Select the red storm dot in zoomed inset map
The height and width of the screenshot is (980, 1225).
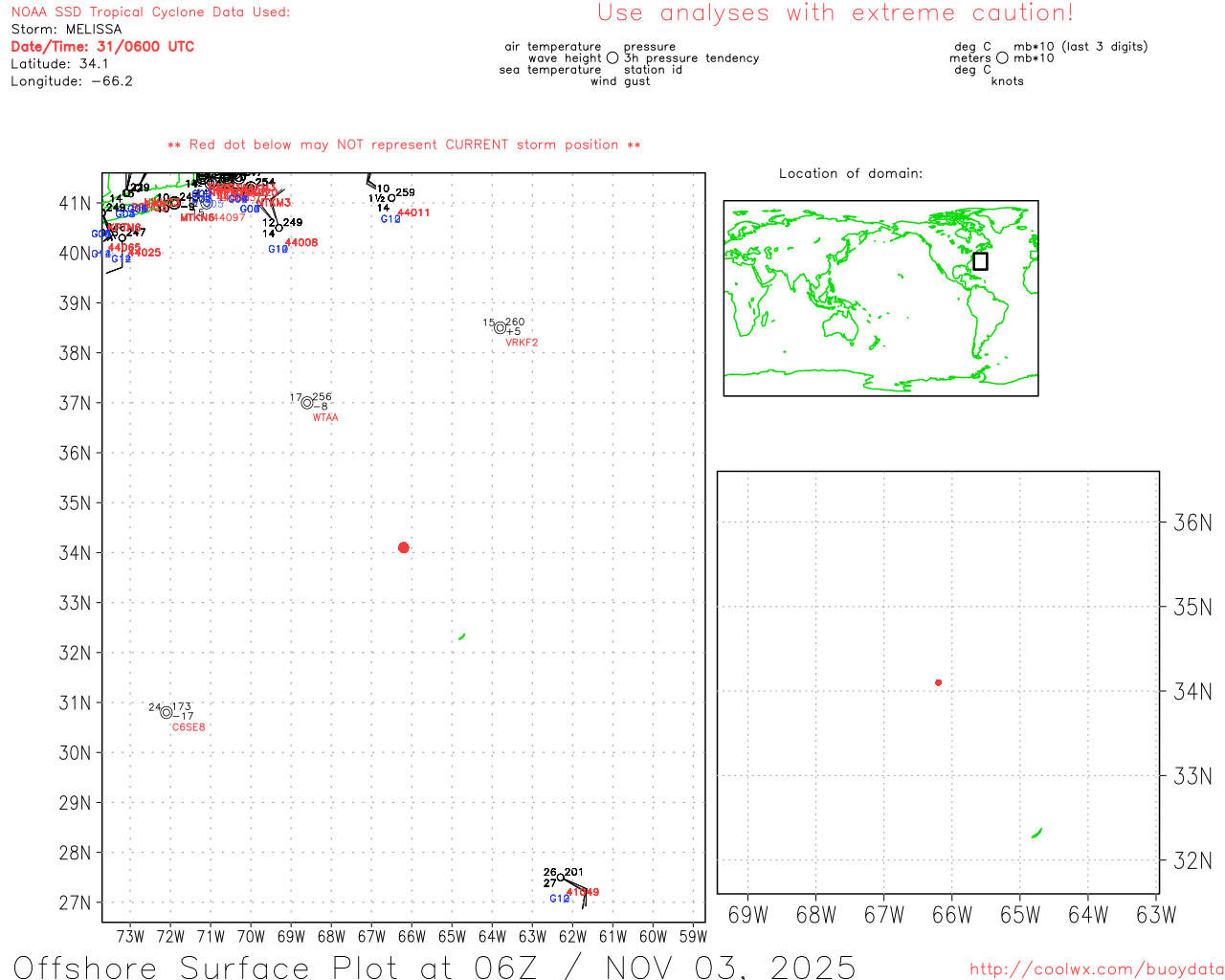click(938, 682)
